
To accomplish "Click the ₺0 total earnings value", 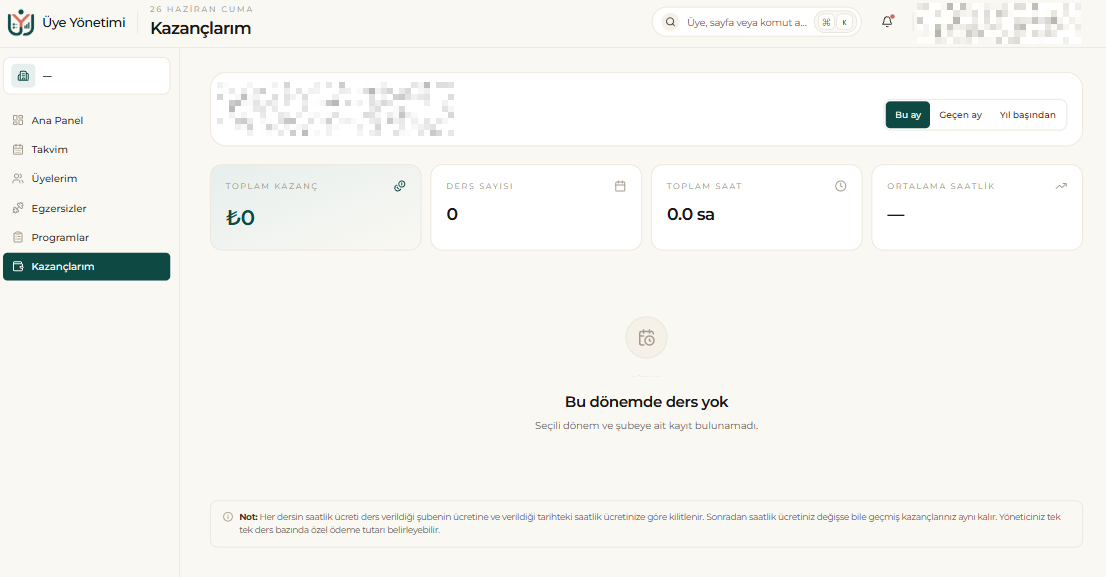I will tap(241, 217).
